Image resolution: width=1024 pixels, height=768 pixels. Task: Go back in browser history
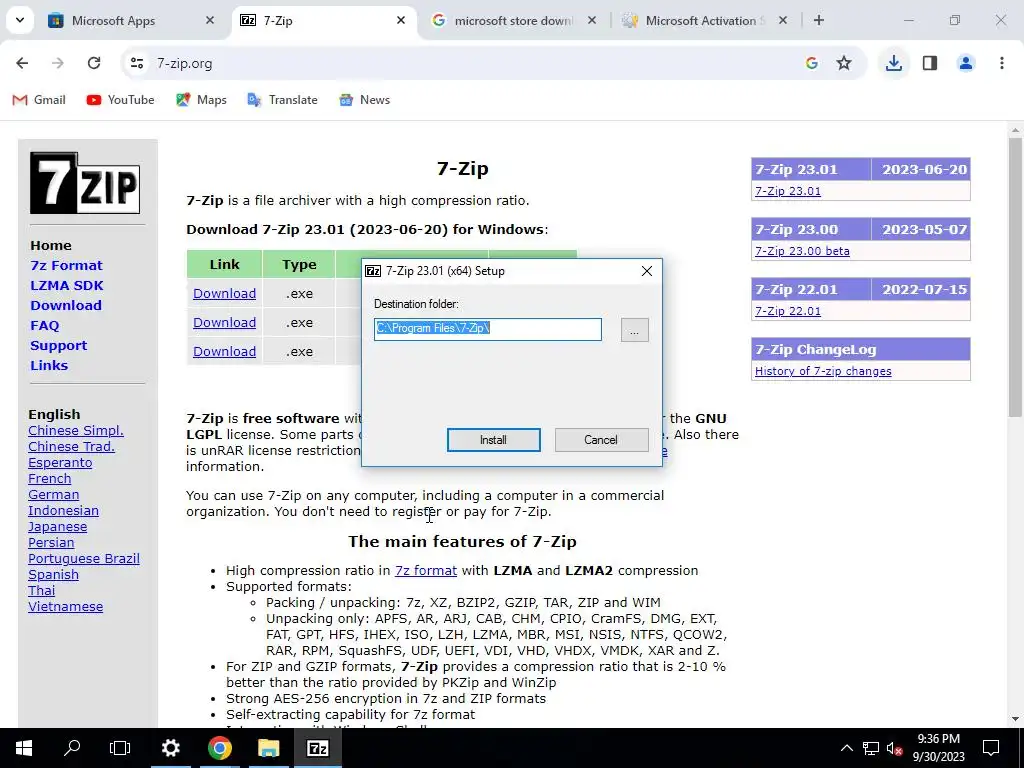point(22,63)
